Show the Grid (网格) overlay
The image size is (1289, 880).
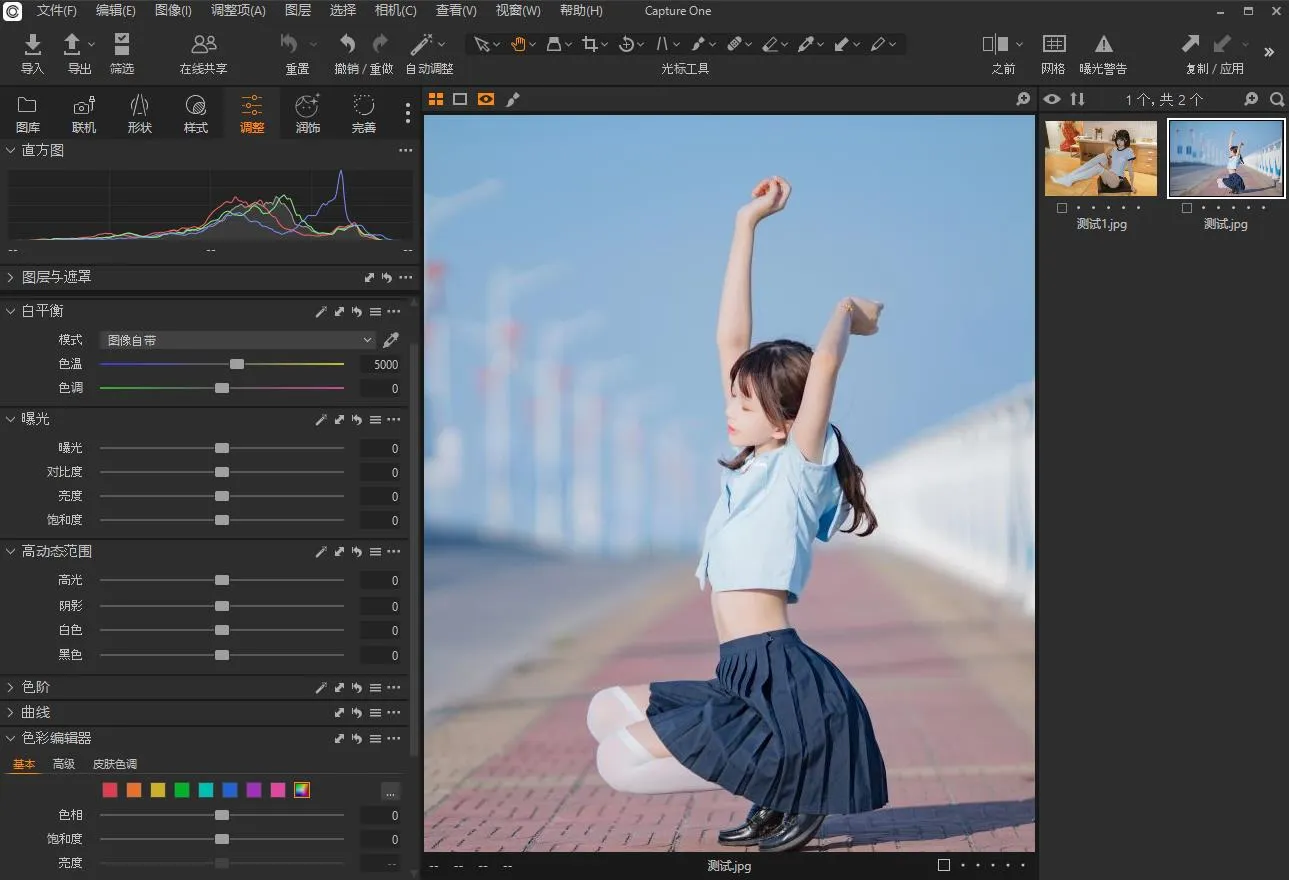pyautogui.click(x=1053, y=45)
